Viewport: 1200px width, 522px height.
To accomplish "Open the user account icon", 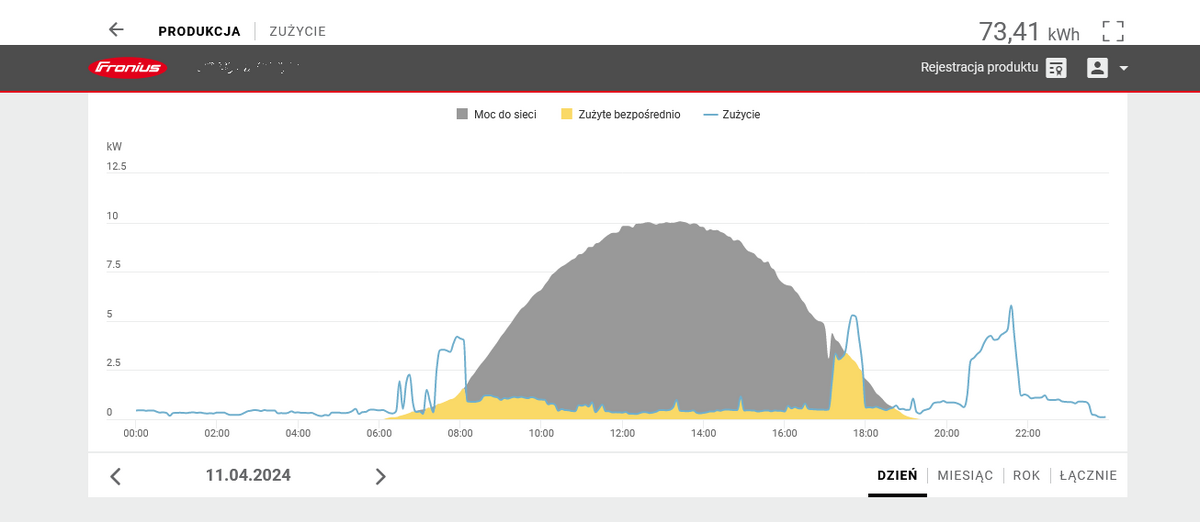I will click(1097, 68).
